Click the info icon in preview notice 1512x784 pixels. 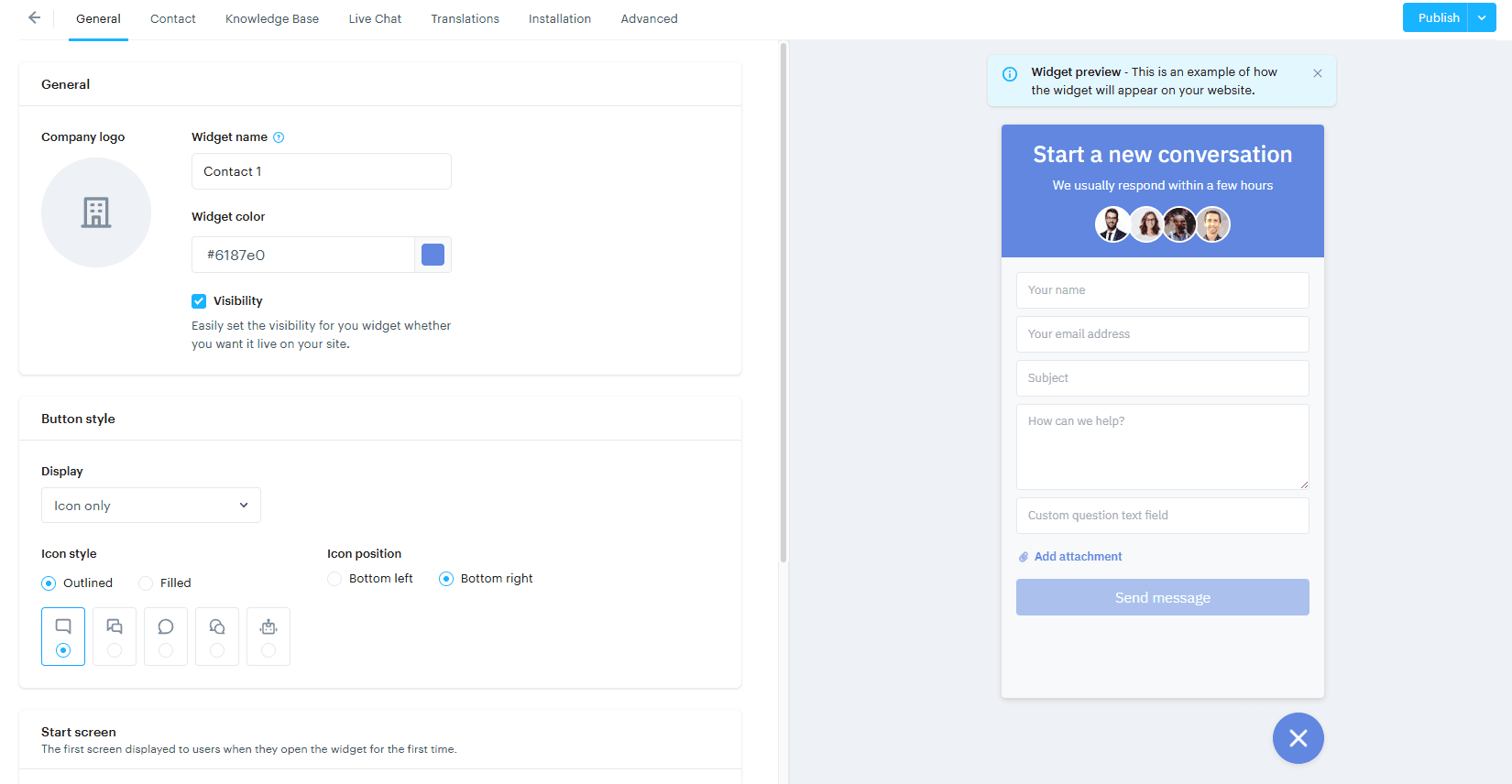(x=1010, y=74)
